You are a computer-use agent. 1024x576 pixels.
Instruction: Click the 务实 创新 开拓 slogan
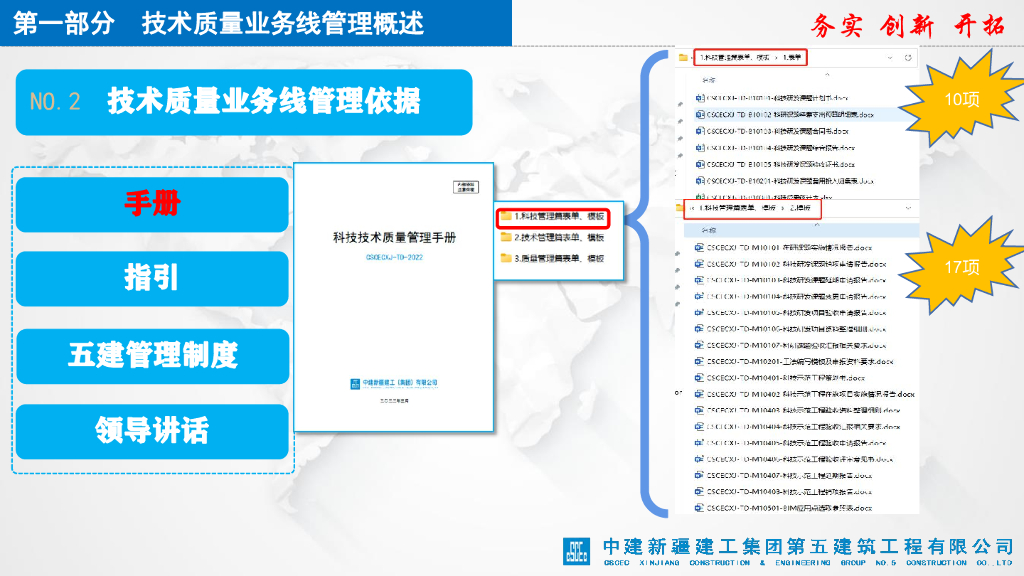[908, 26]
